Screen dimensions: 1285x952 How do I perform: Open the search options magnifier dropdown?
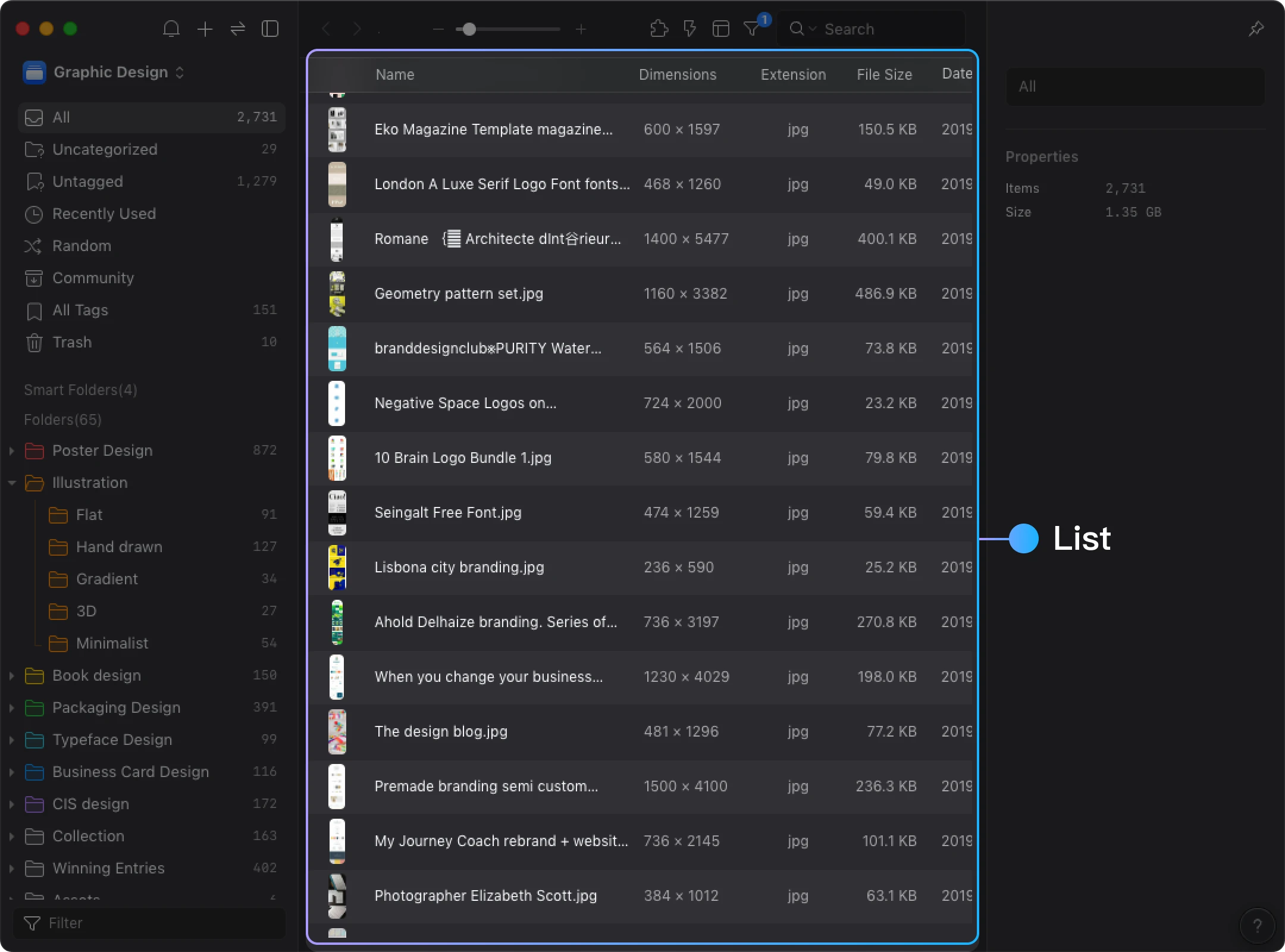click(x=803, y=29)
